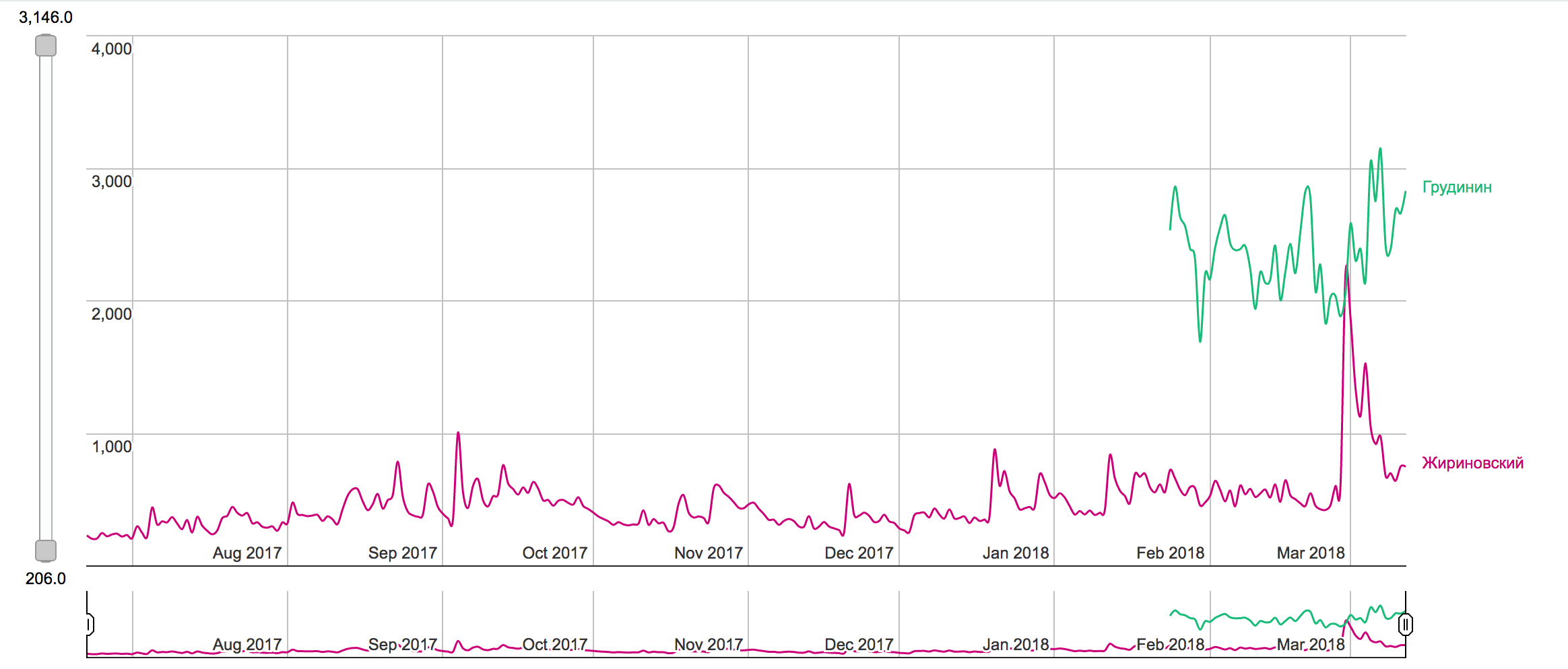Select the Грудинин series label
Image resolution: width=1568 pixels, height=669 pixels.
[x=1457, y=187]
